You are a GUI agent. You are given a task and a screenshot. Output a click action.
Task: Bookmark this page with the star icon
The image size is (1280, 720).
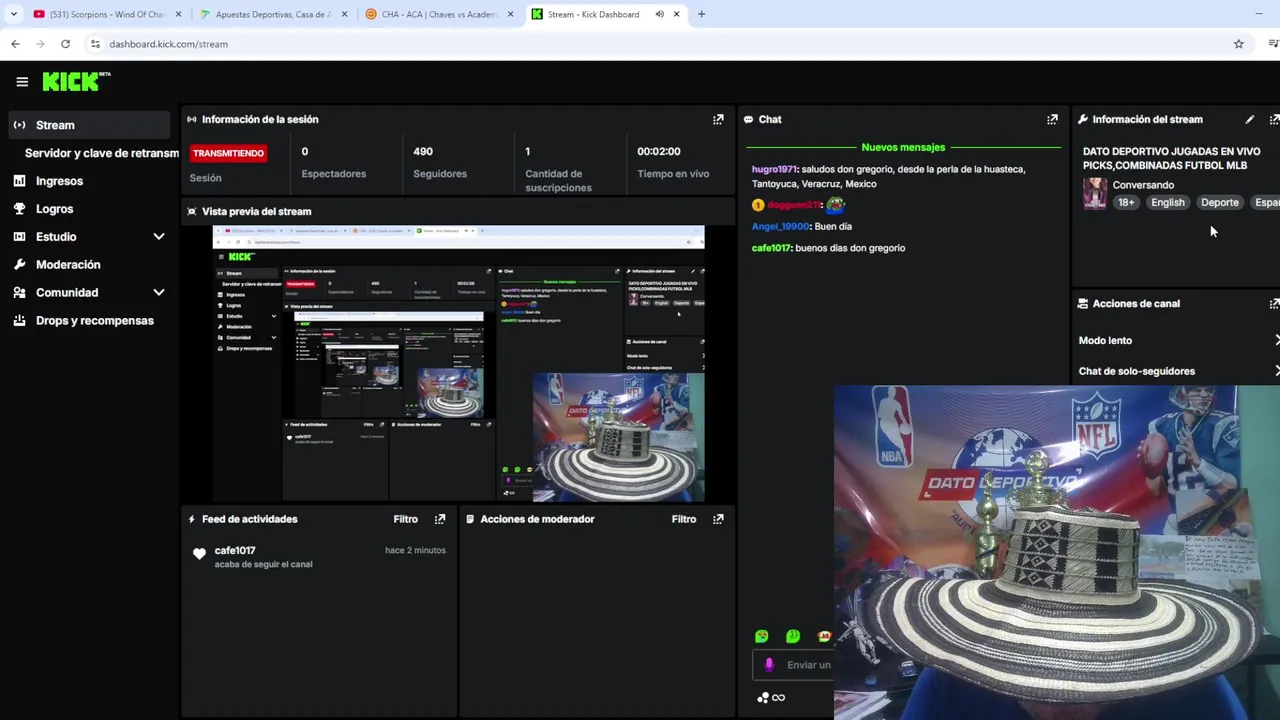[x=1238, y=44]
